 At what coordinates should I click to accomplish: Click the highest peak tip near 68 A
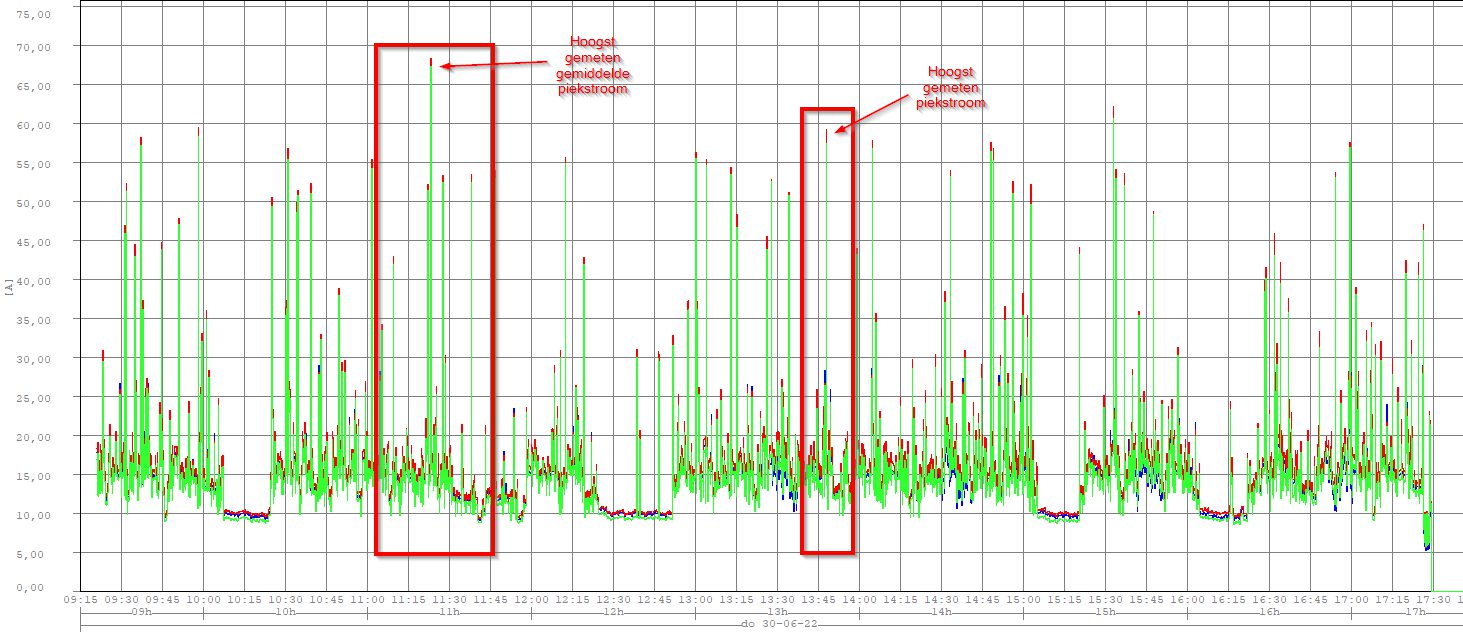[431, 62]
